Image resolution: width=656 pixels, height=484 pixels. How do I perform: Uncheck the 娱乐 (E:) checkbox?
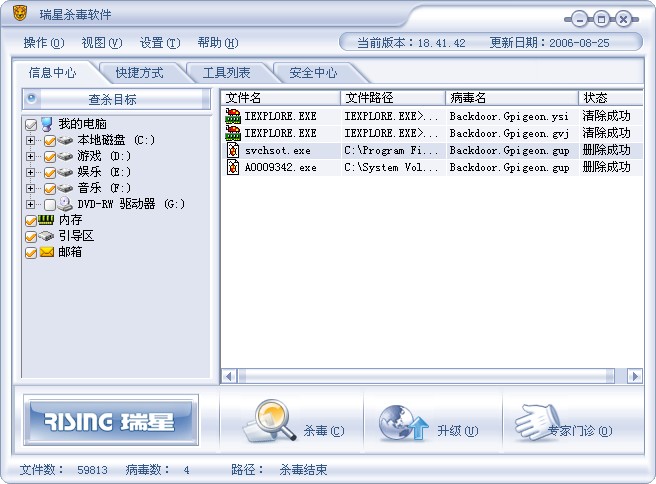tap(49, 172)
